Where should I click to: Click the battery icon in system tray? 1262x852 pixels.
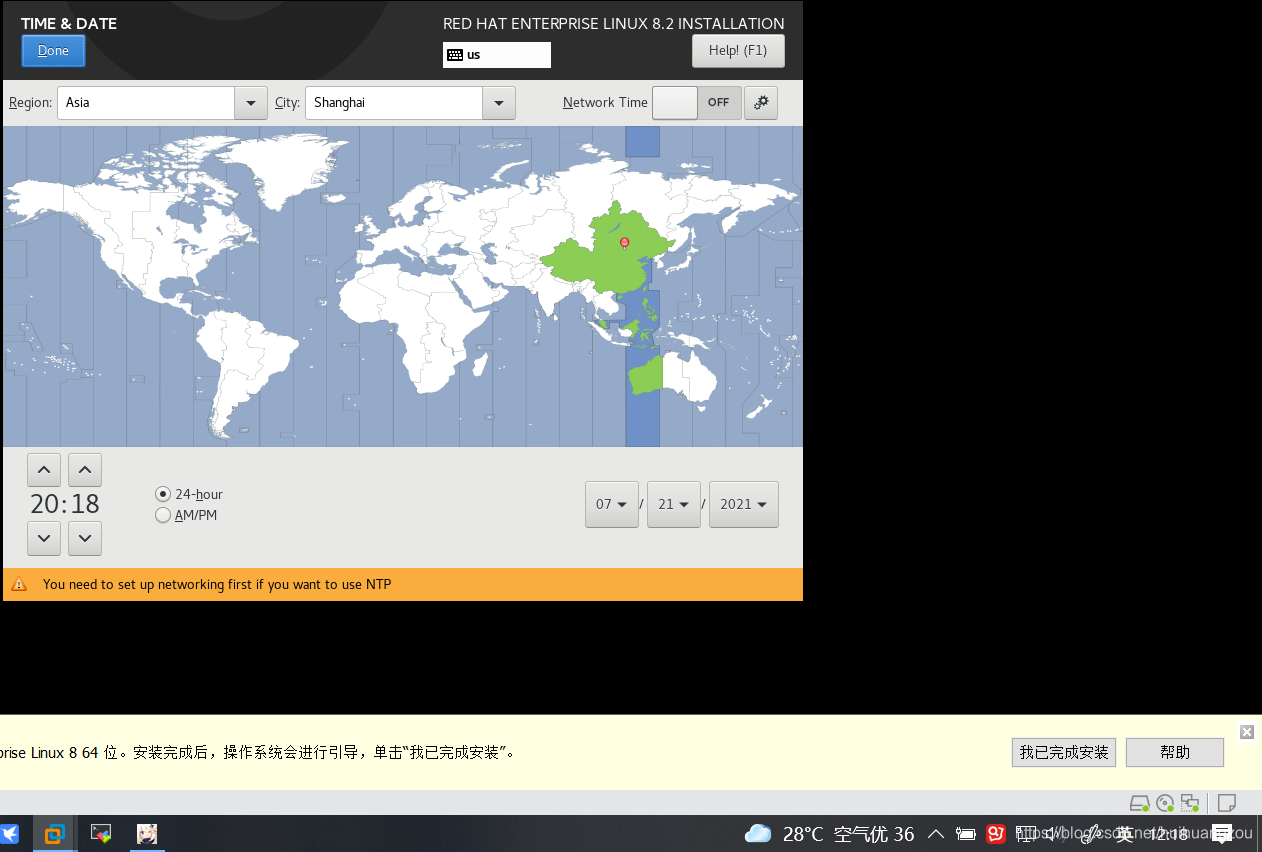[x=966, y=833]
